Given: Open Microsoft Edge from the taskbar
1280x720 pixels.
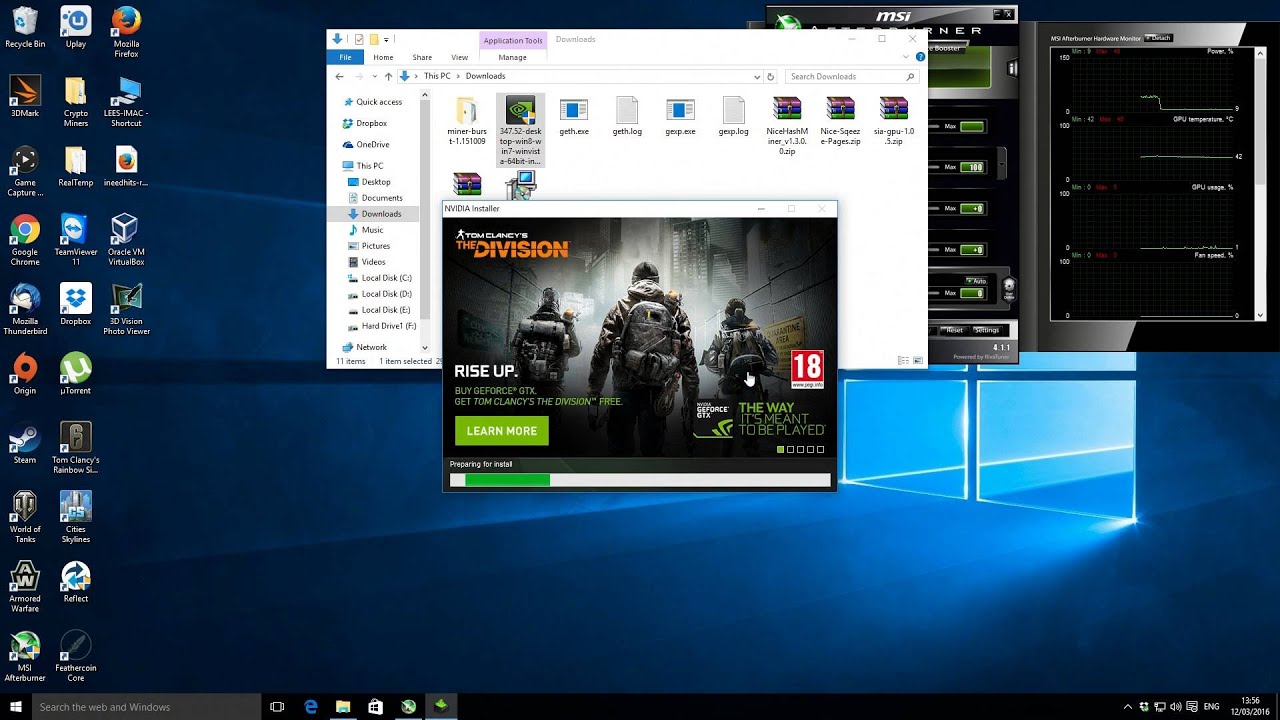Looking at the screenshot, I should coord(311,707).
